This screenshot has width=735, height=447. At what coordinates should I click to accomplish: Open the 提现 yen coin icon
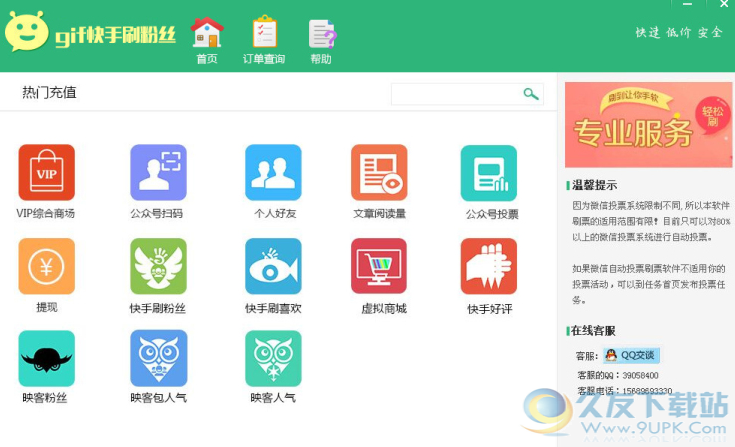point(46,266)
